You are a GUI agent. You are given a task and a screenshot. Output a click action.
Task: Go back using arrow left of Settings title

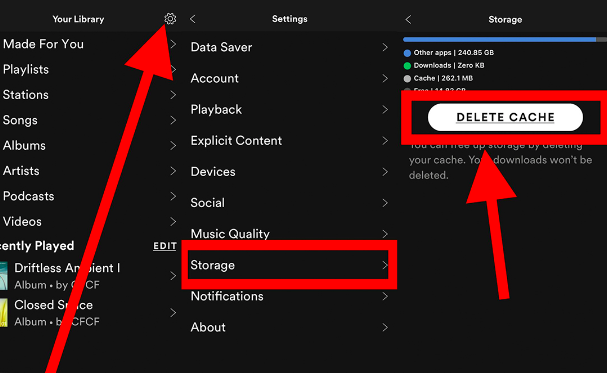point(193,19)
